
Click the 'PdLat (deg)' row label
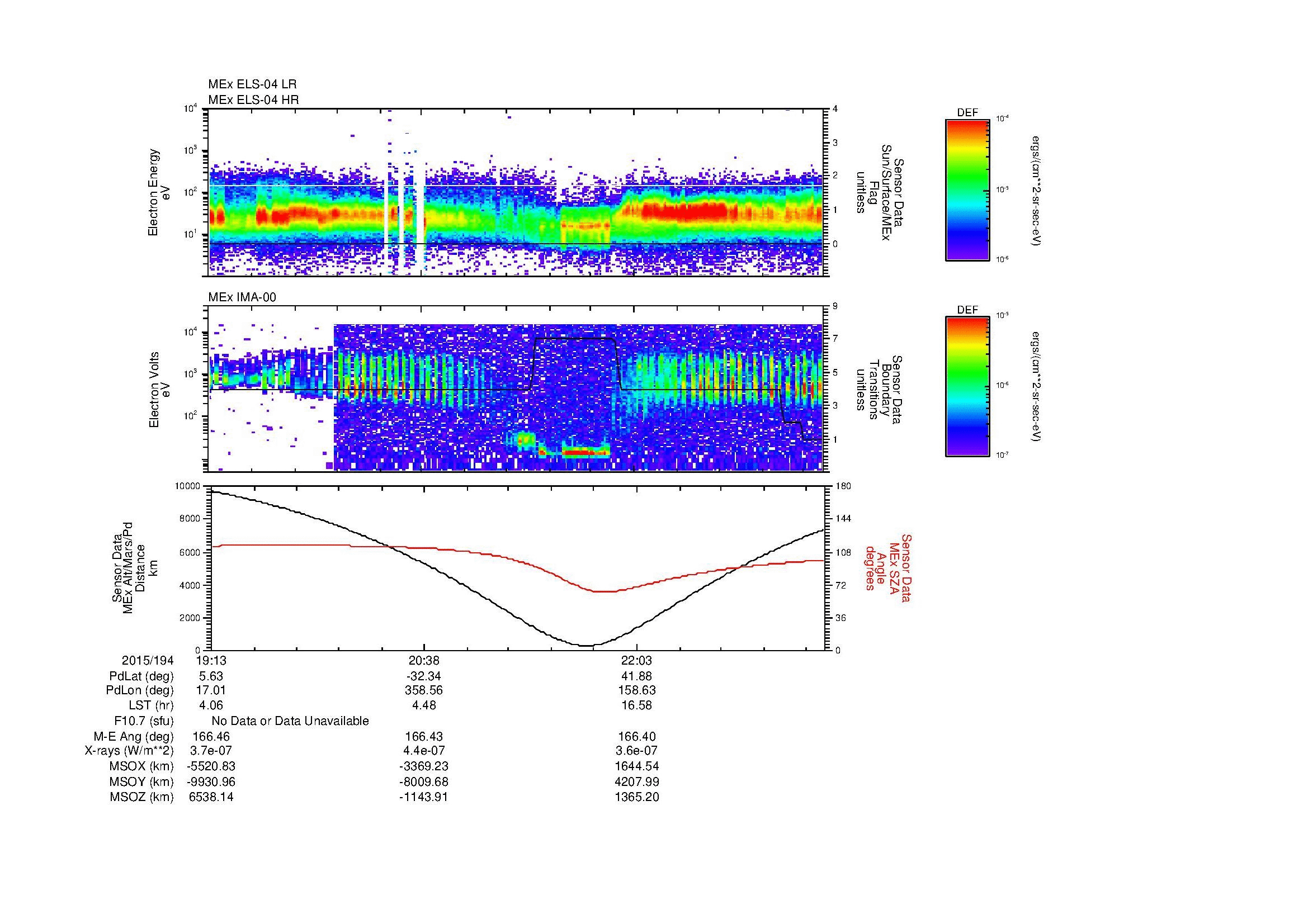[141, 676]
